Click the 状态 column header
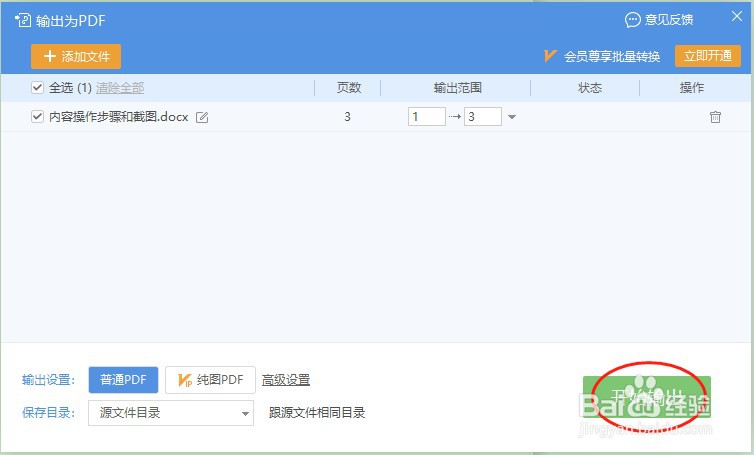Screen dimensions: 754x455 (x=590, y=88)
